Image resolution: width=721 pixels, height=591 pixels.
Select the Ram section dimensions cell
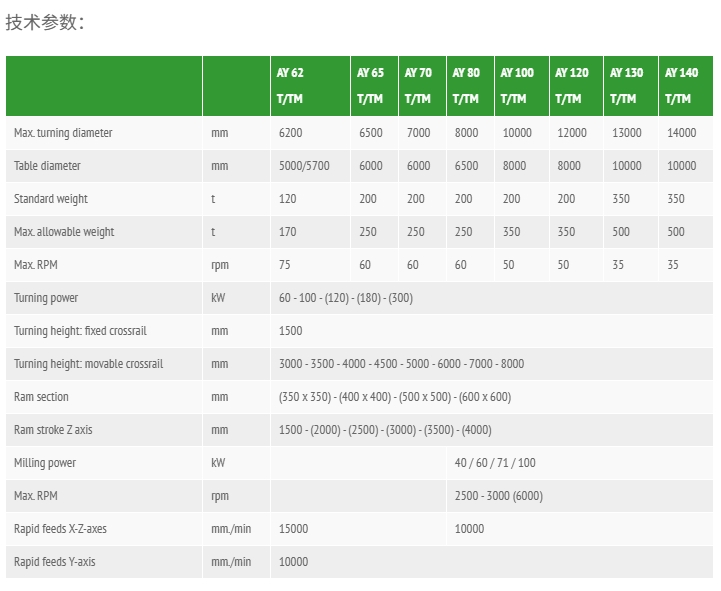[492, 396]
